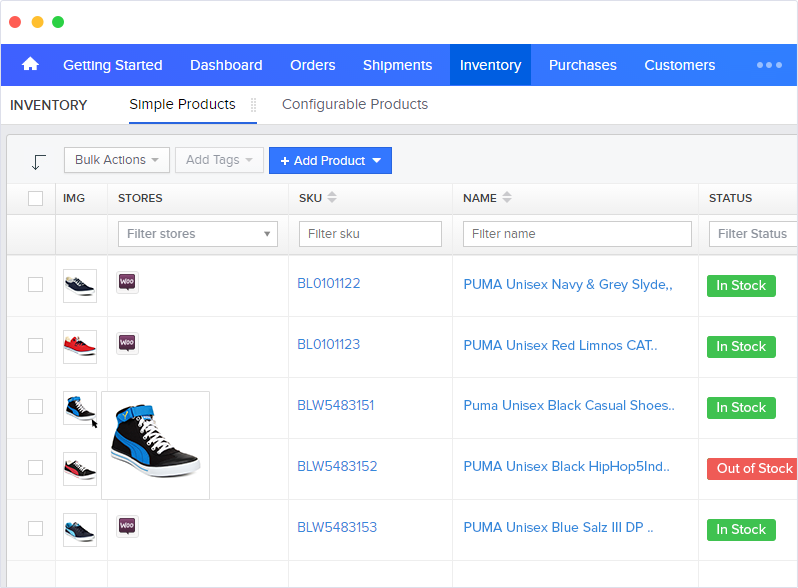
Task: Open product PUMA Unisex Red Limnos CAT
Action: click(x=560, y=345)
